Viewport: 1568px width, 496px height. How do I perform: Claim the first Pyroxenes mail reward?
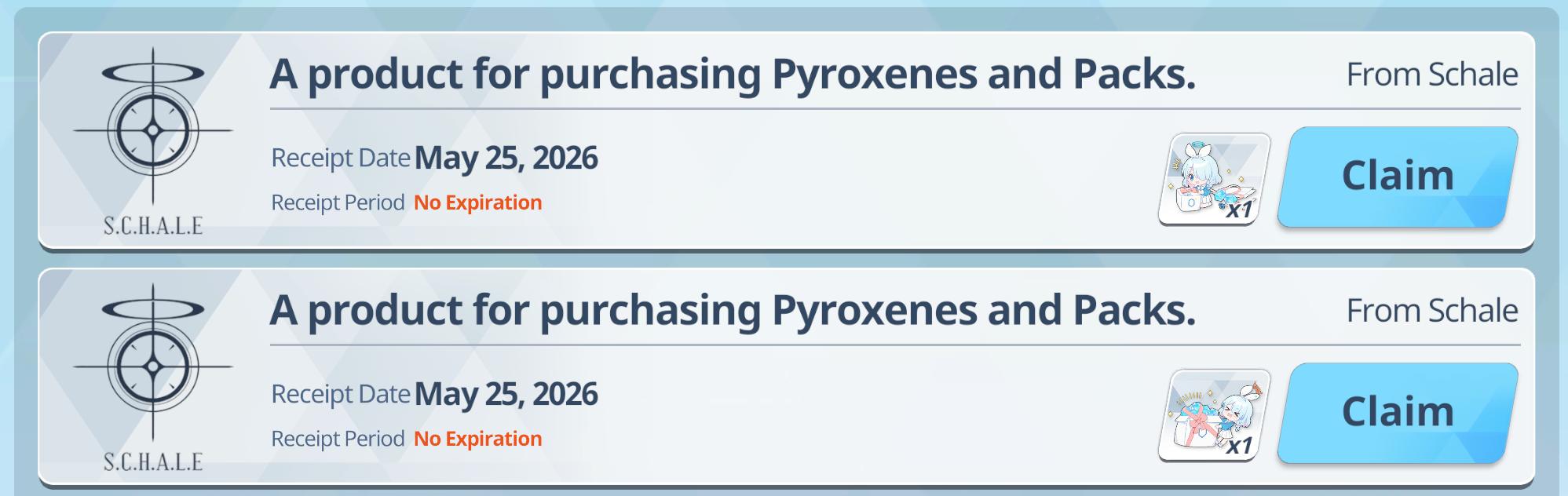(1398, 177)
